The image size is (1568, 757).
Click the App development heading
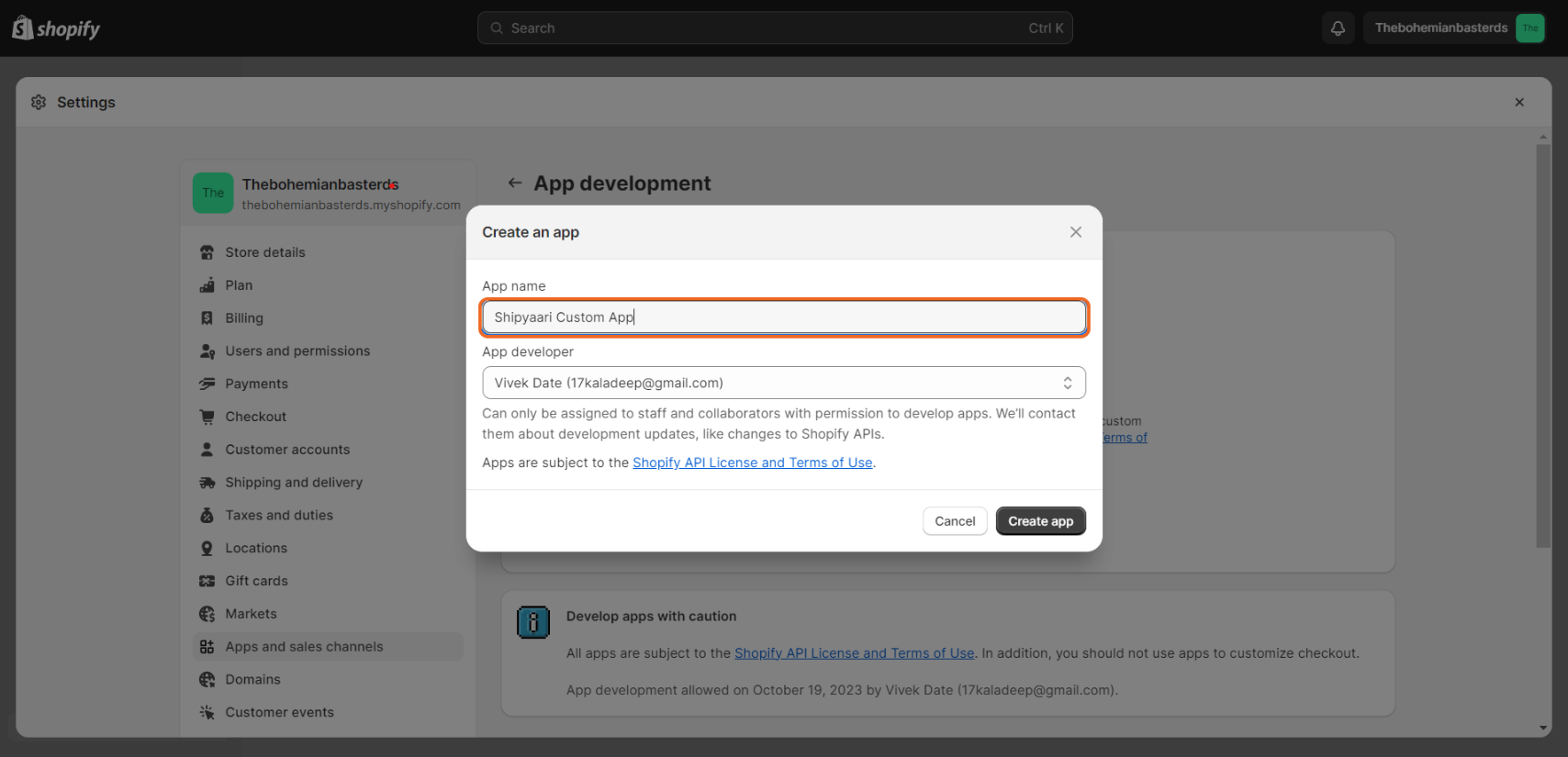(x=622, y=184)
